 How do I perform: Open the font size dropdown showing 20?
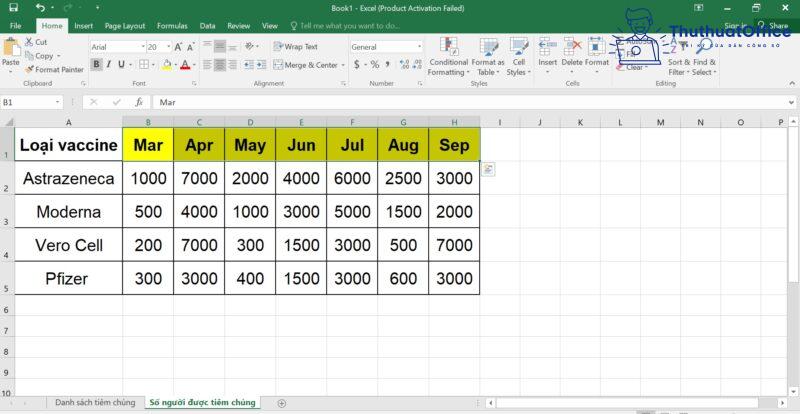(168, 47)
